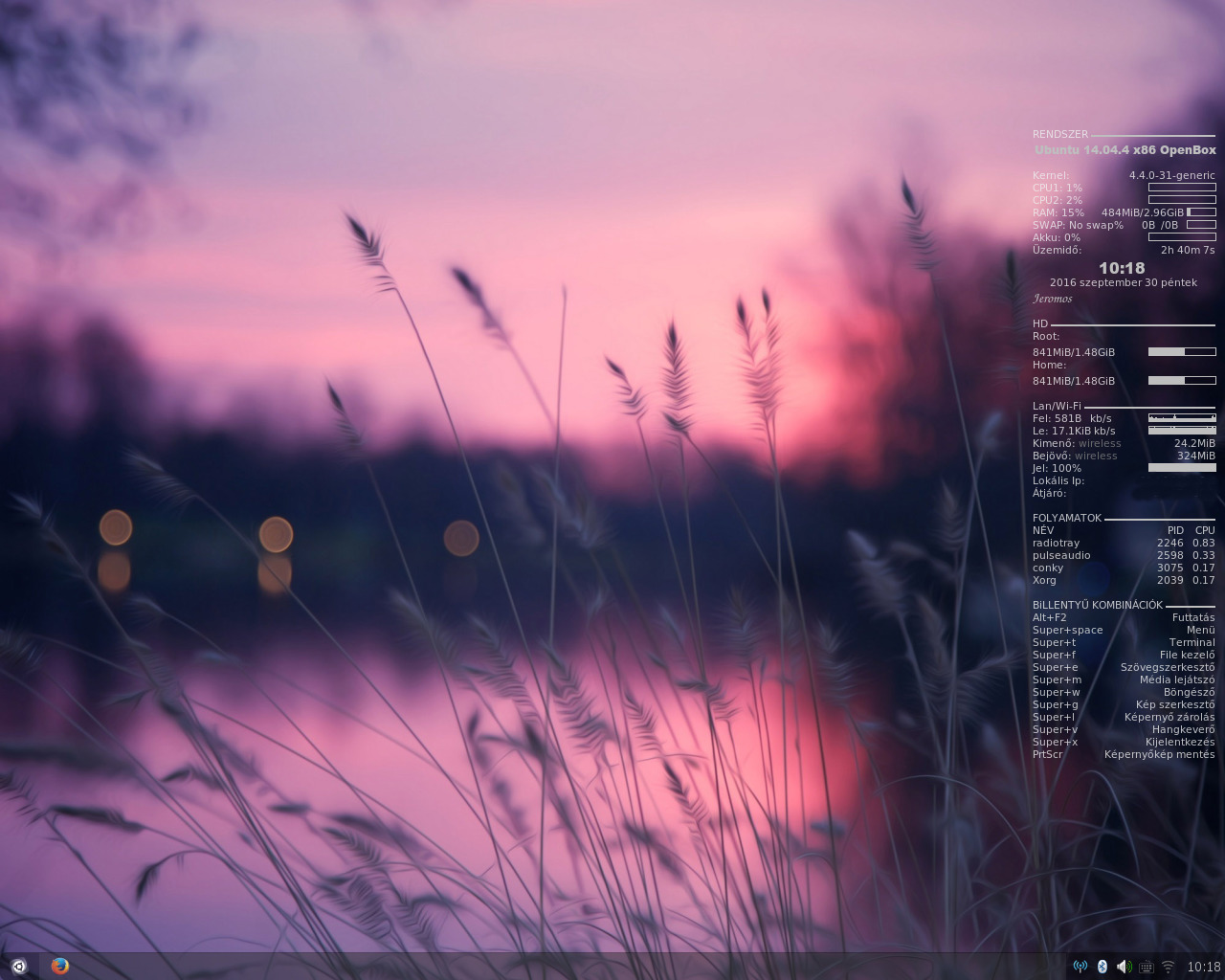Open the Bluetooth tray icon
Image resolution: width=1225 pixels, height=980 pixels.
1102,967
